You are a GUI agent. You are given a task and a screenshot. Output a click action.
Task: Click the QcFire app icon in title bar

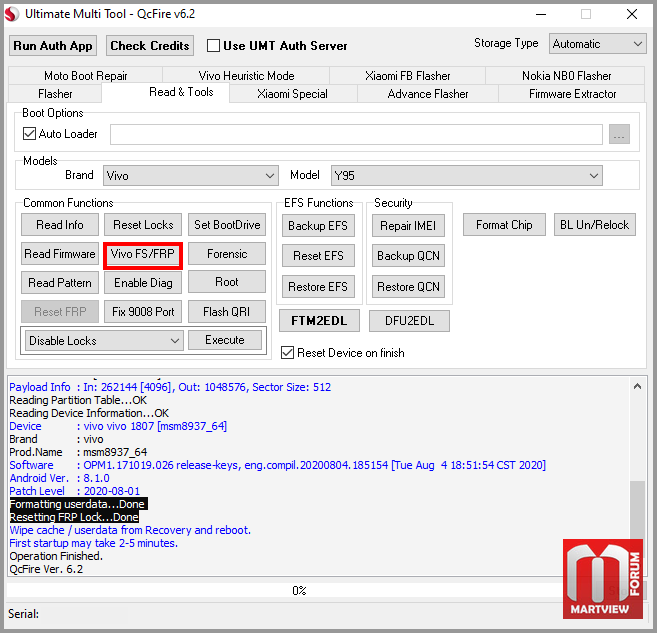tap(12, 14)
